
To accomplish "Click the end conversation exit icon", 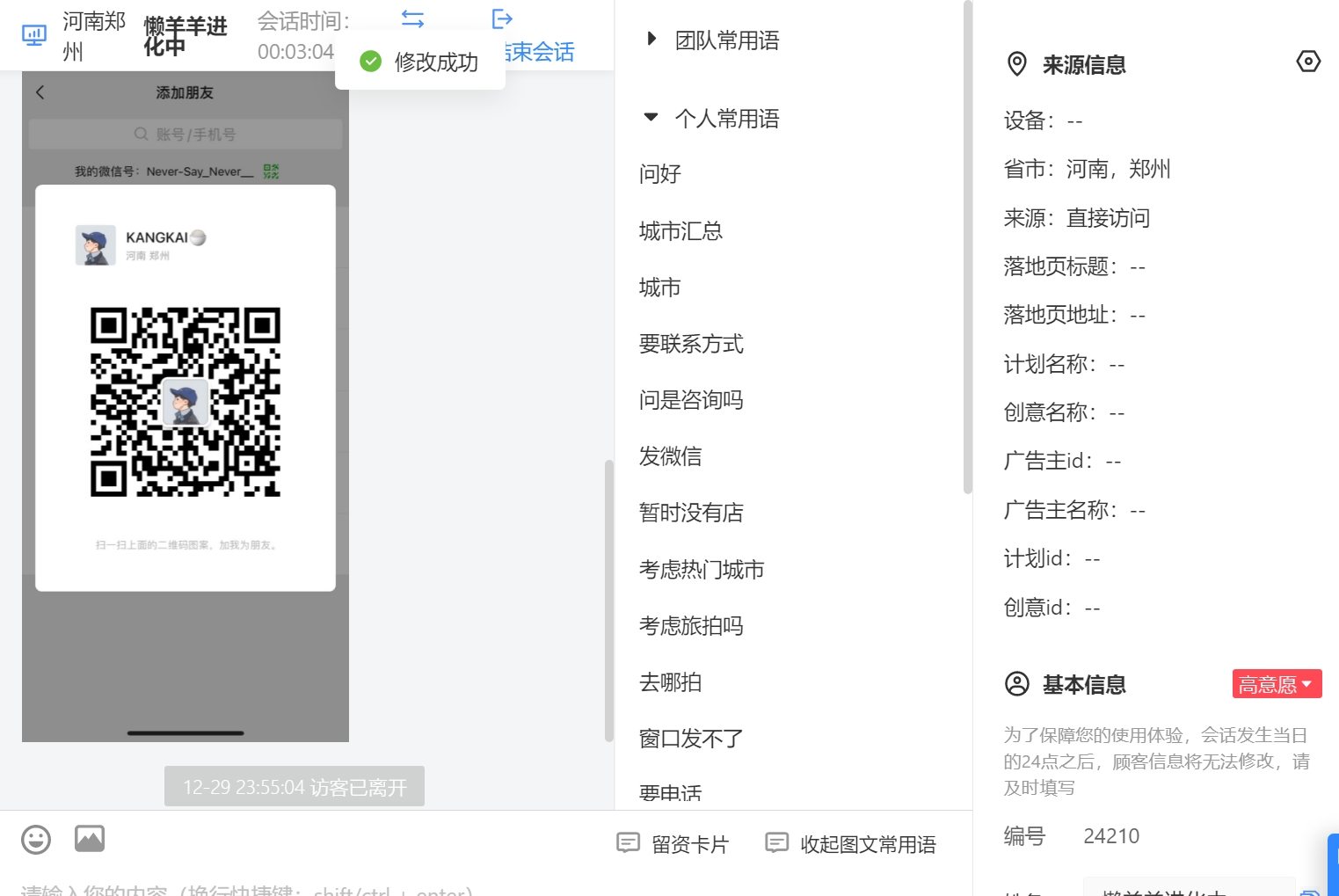I will pos(502,18).
